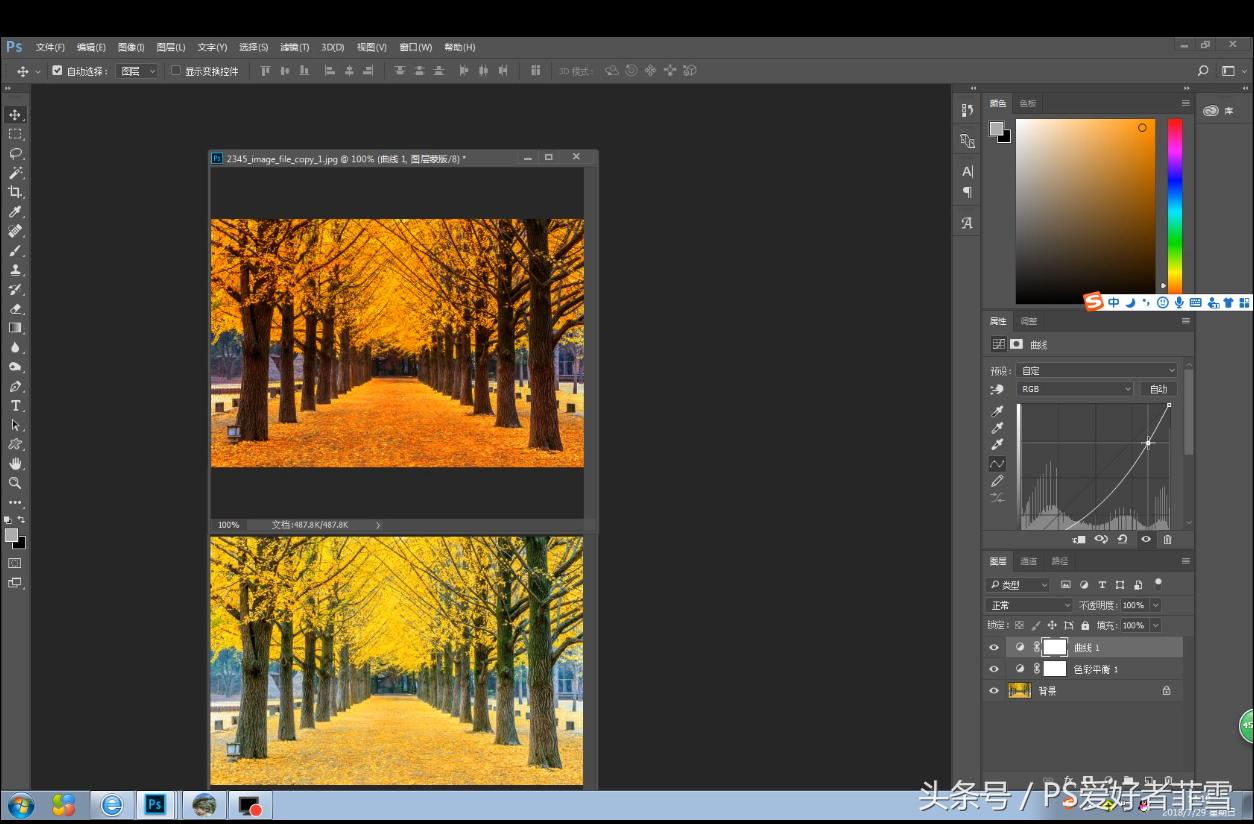
Task: Delete adjustment layer with trash icon
Action: 1167,540
